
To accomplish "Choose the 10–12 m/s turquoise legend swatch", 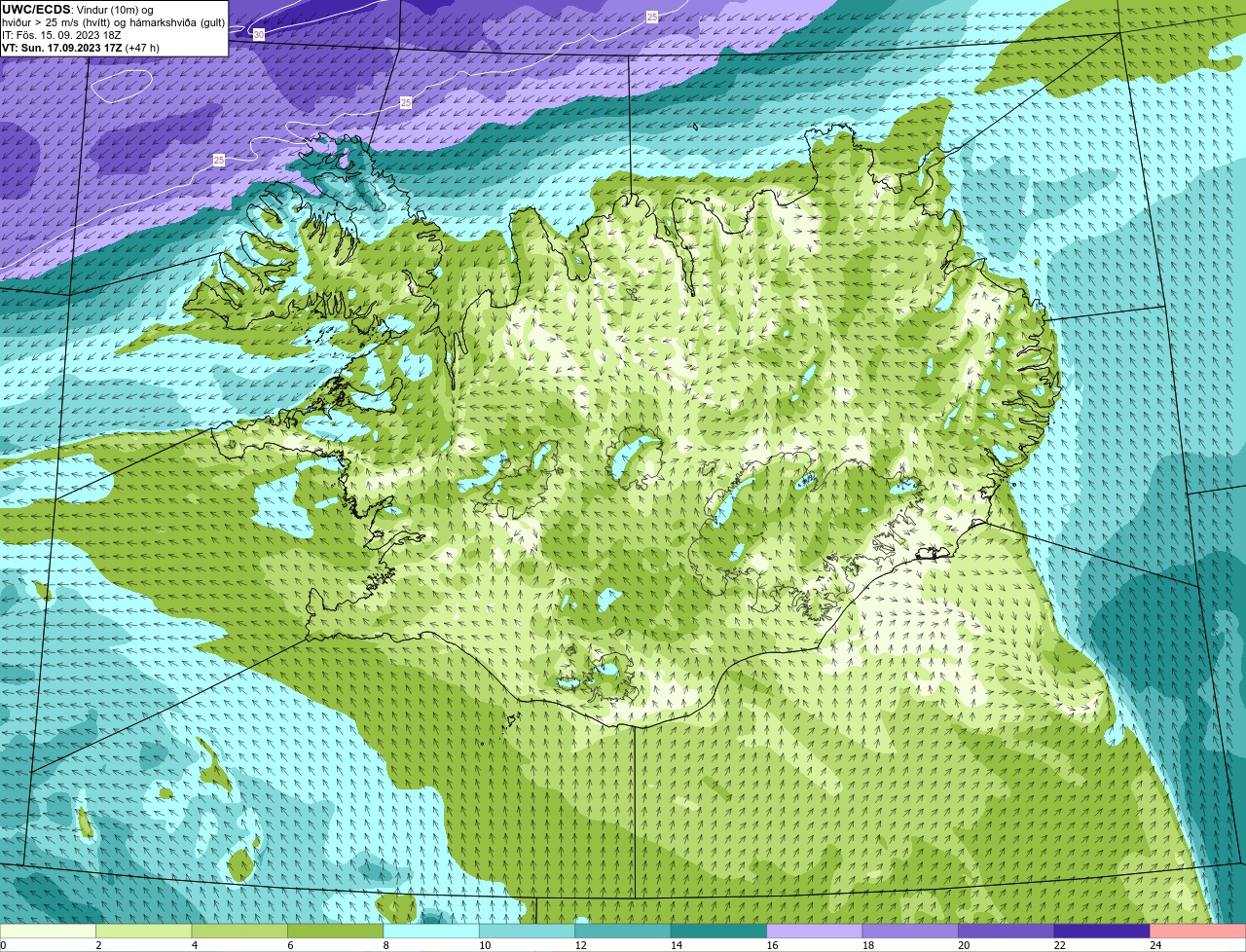I will (x=527, y=932).
